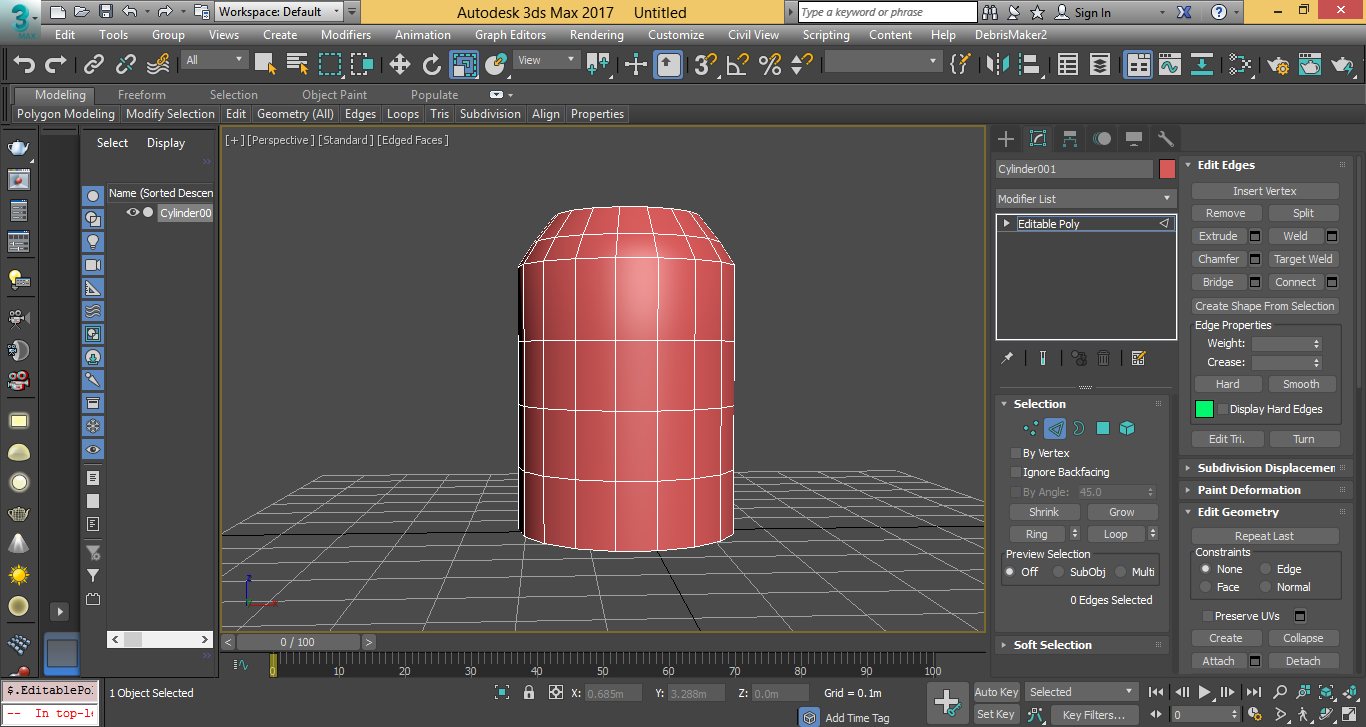
Task: Open the reference coordinate View dropdown
Action: pyautogui.click(x=546, y=60)
